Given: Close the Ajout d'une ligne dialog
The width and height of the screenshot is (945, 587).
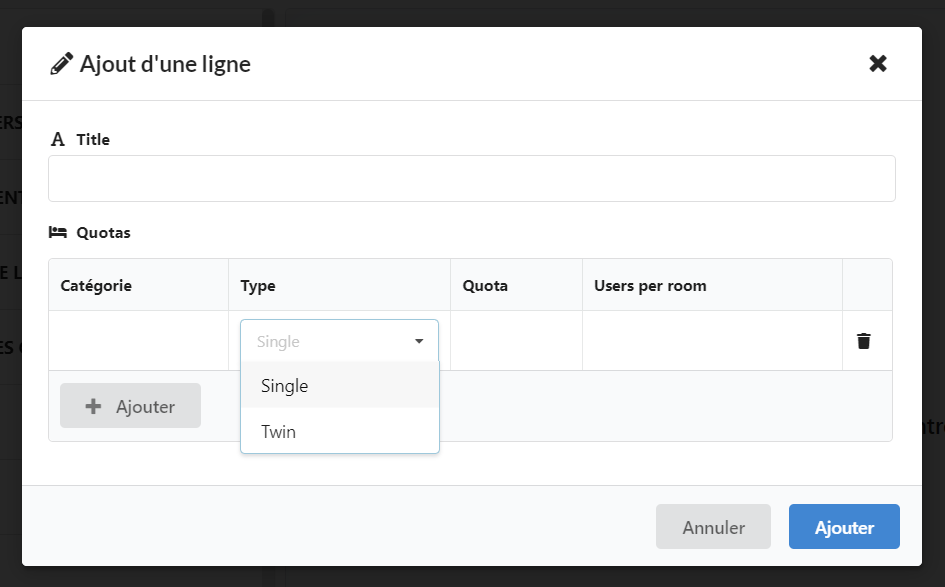Looking at the screenshot, I should (877, 64).
